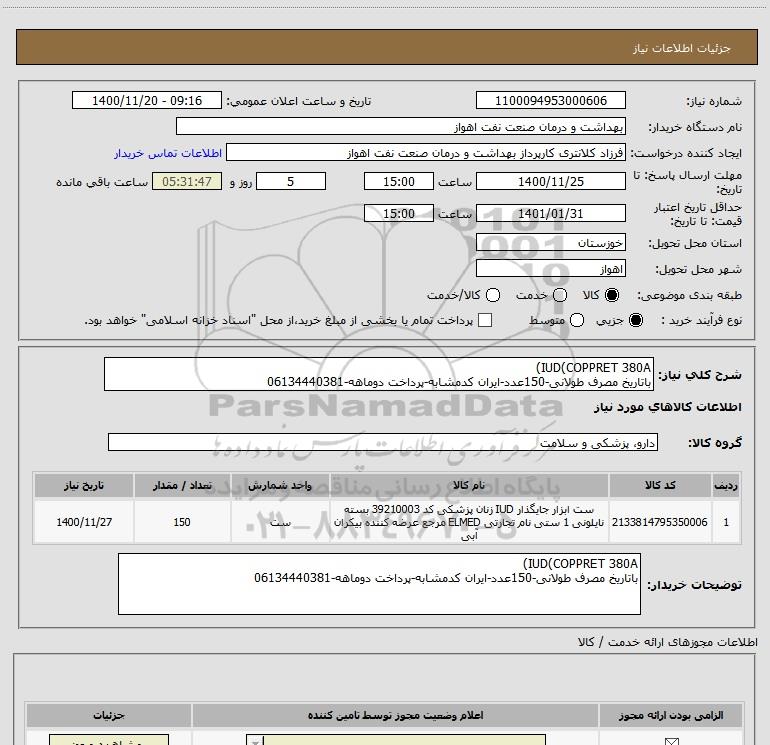Viewport: 770px width, 745px height.
Task: Click the general need description text box
Action: tap(379, 374)
